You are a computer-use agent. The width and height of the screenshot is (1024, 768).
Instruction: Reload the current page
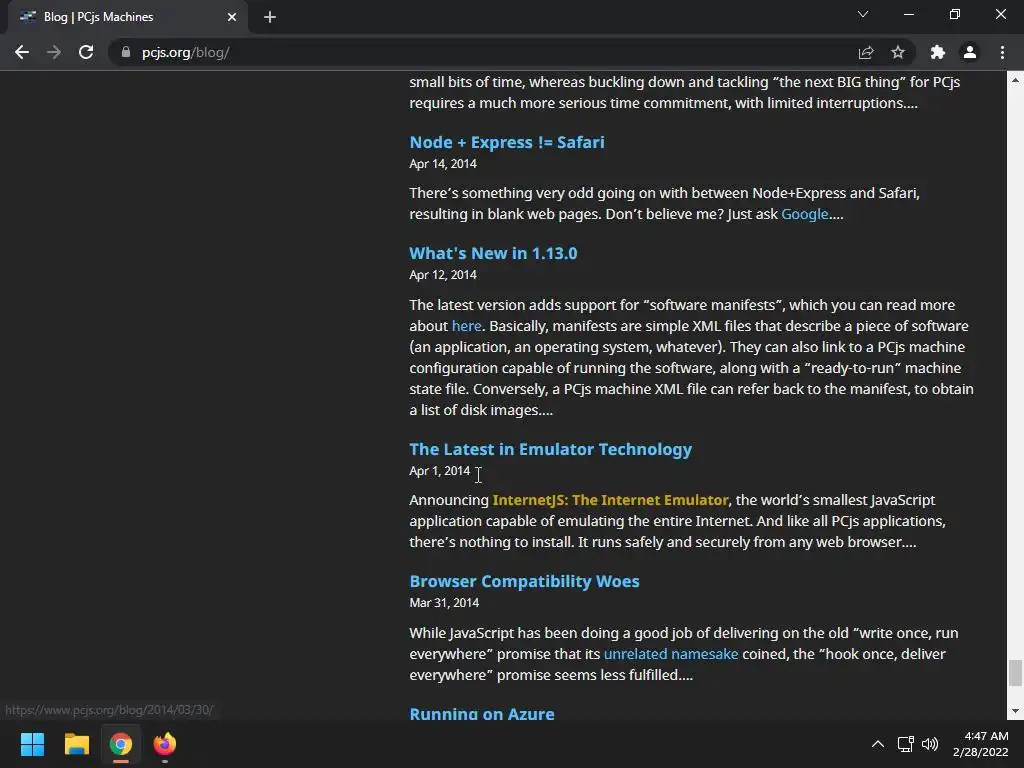tap(86, 52)
